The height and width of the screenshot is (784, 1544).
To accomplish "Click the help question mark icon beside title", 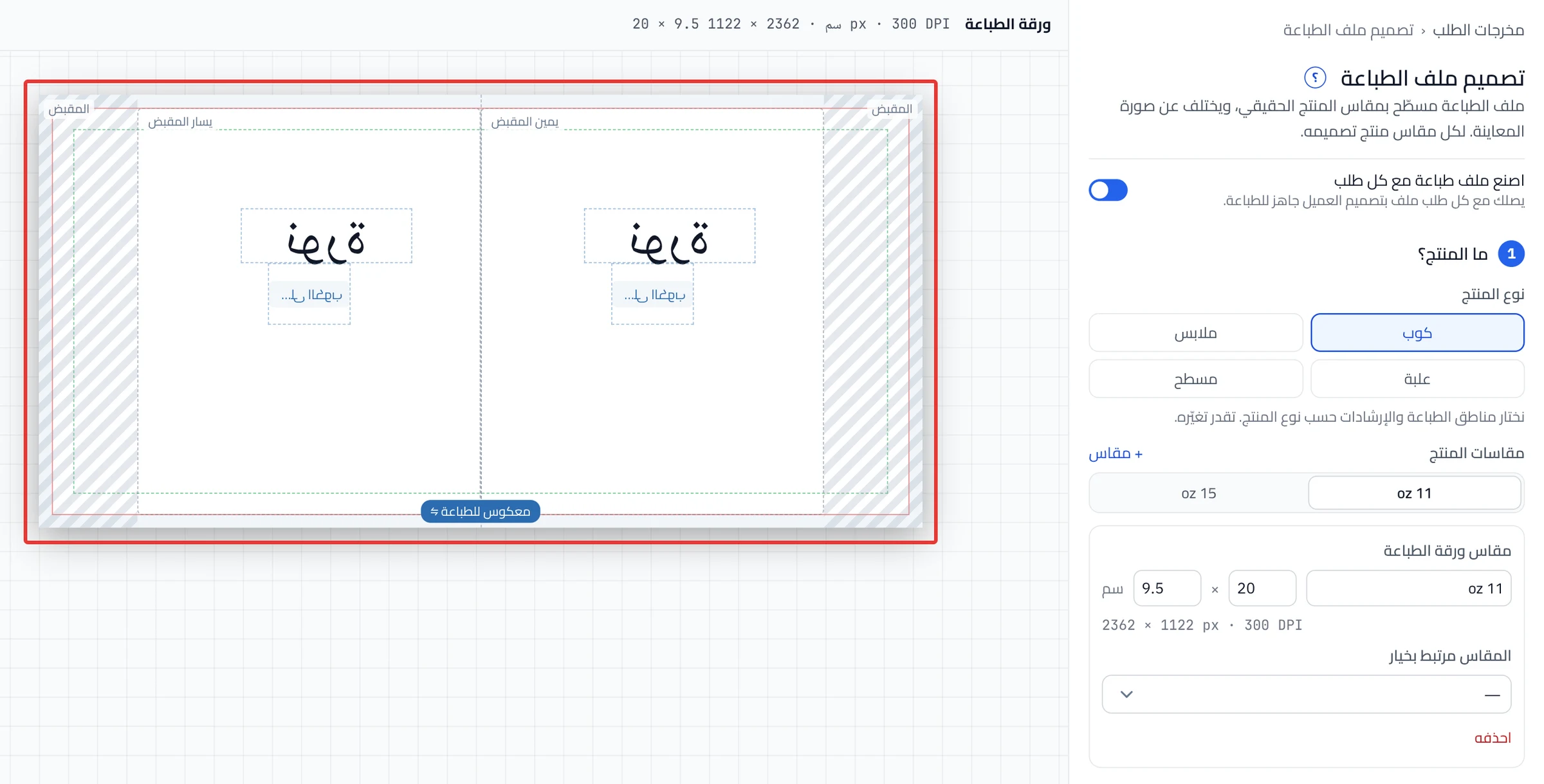I will point(1315,78).
